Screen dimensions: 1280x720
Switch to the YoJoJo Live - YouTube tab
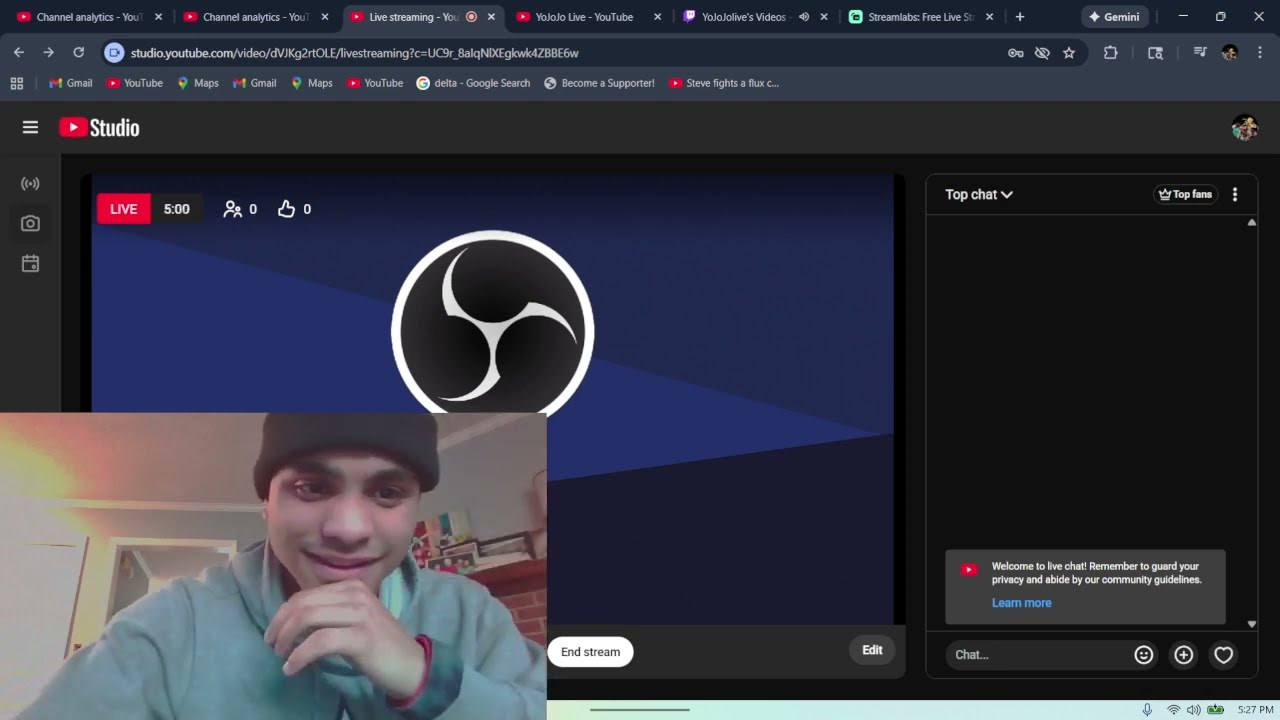588,17
